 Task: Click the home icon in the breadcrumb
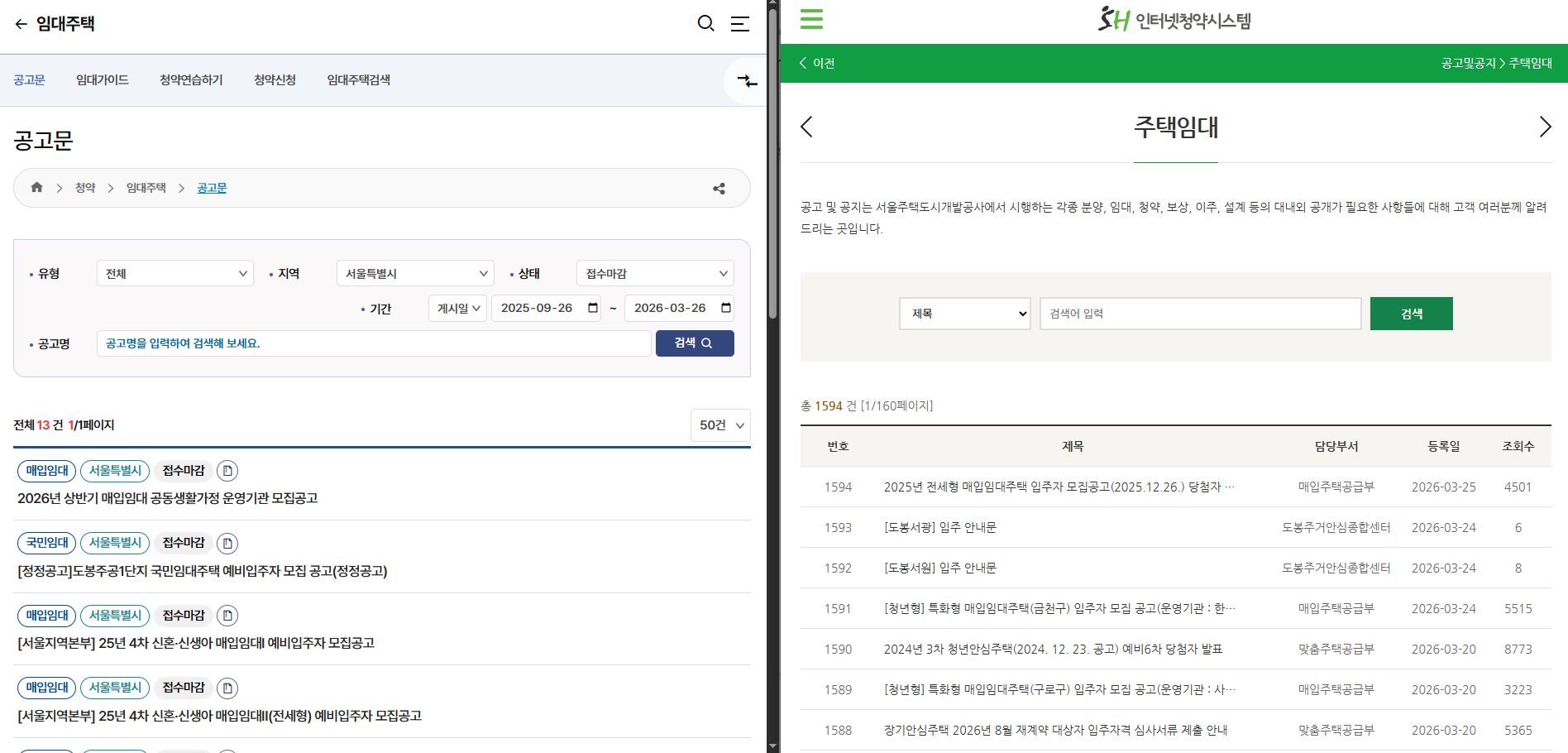pyautogui.click(x=36, y=188)
